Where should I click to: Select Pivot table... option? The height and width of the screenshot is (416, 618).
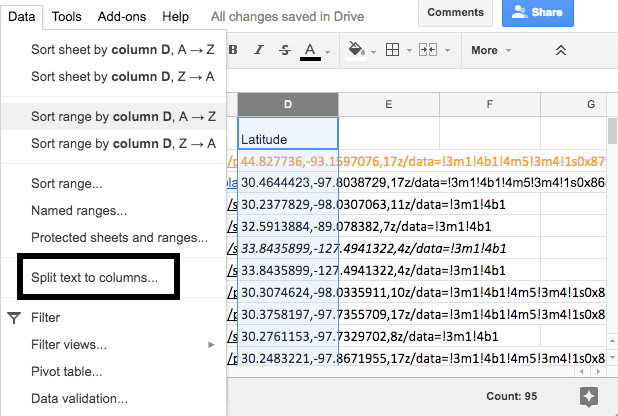[114, 371]
